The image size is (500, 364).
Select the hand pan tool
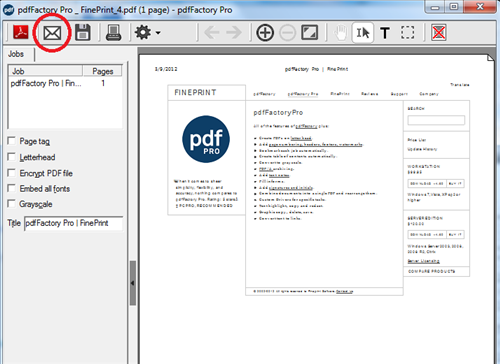[x=341, y=33]
